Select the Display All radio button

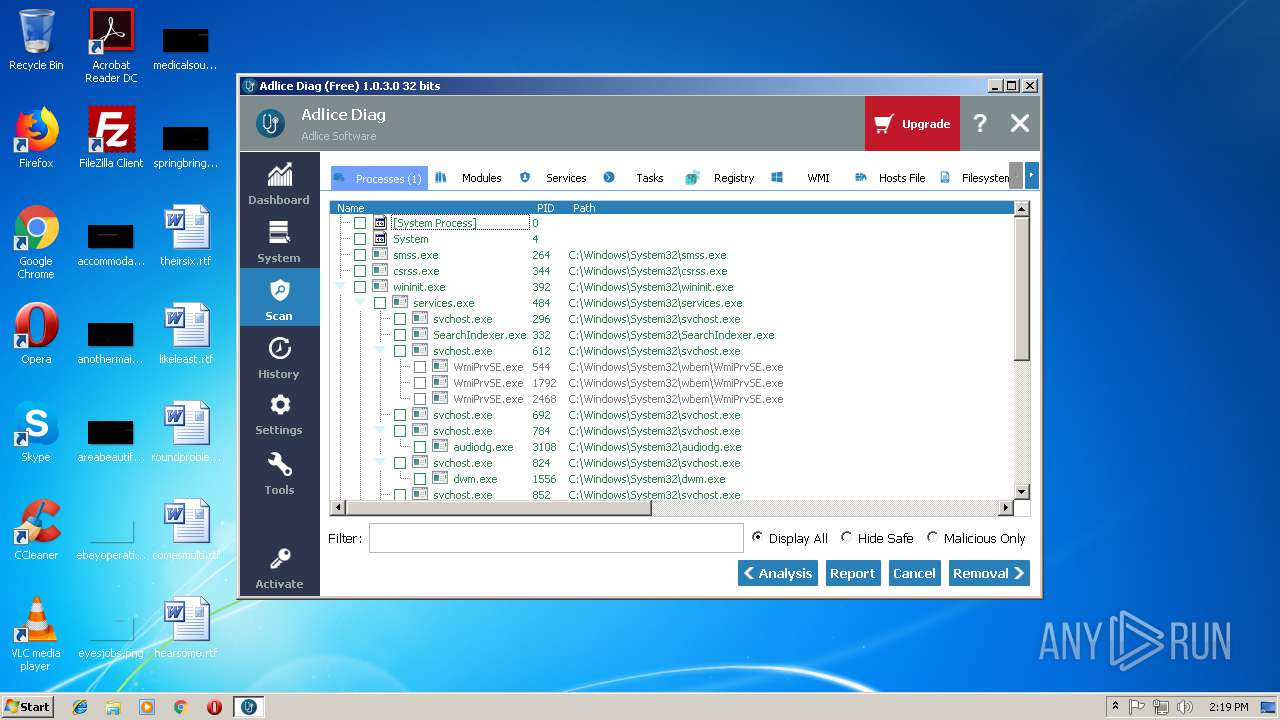(757, 537)
